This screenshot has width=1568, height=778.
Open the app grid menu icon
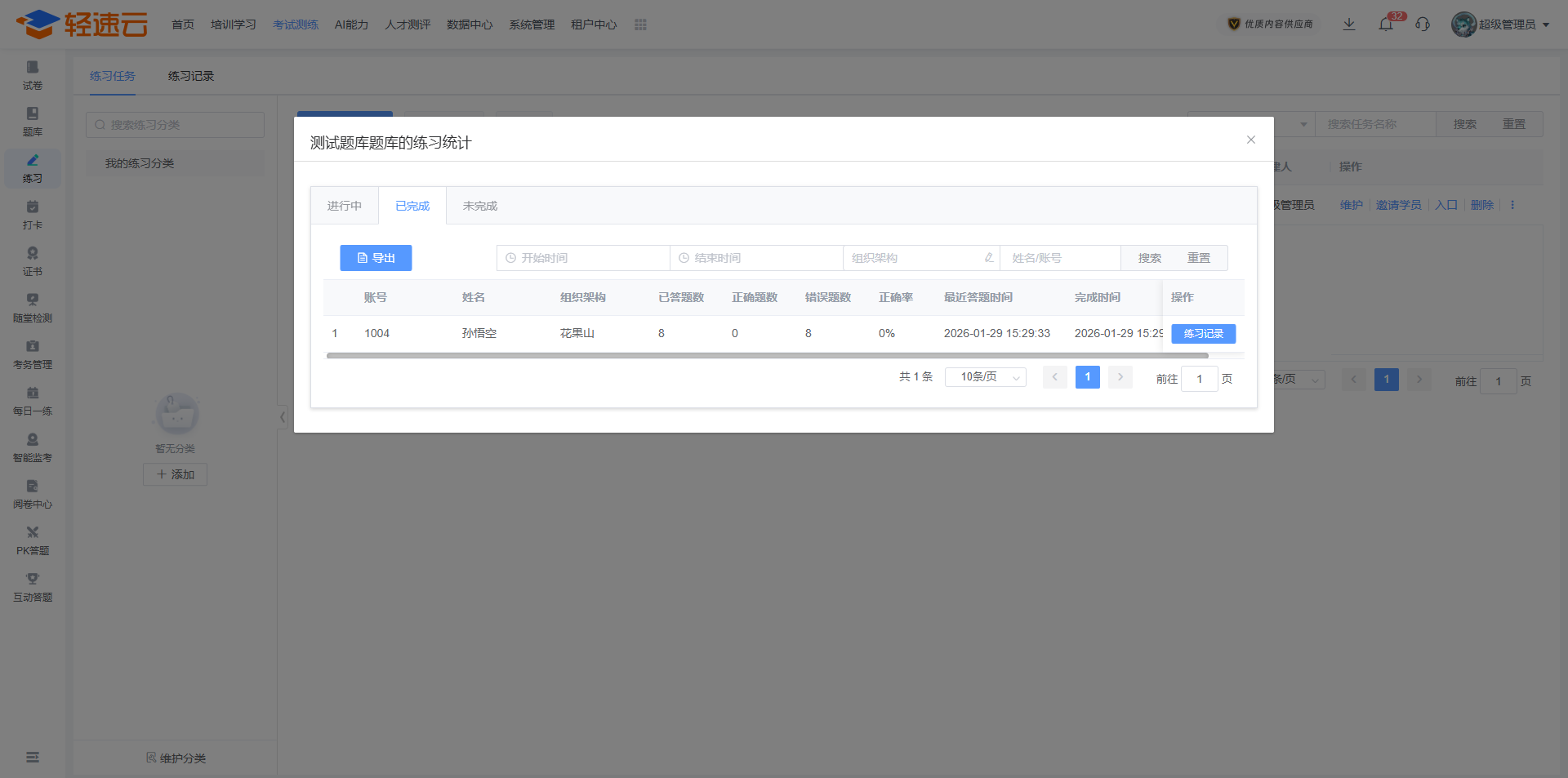(x=640, y=24)
